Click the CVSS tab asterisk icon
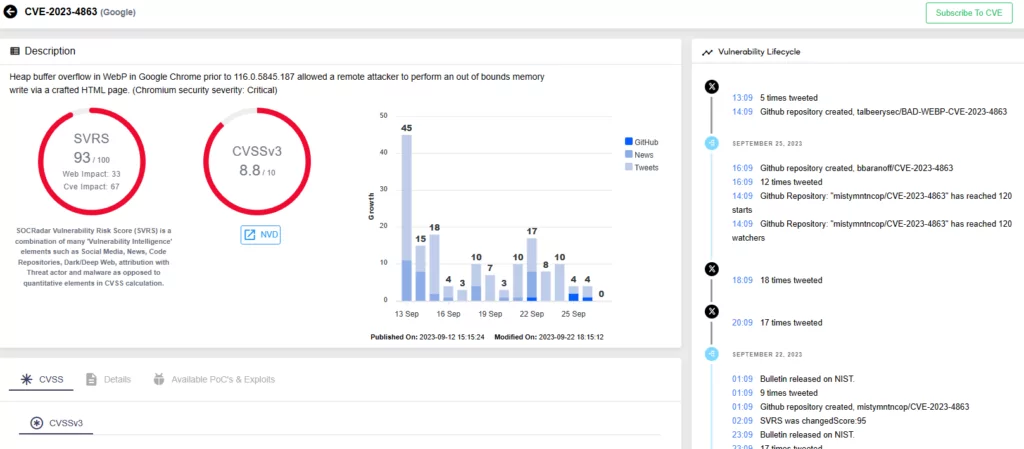The width and height of the screenshot is (1024, 449). coord(27,379)
